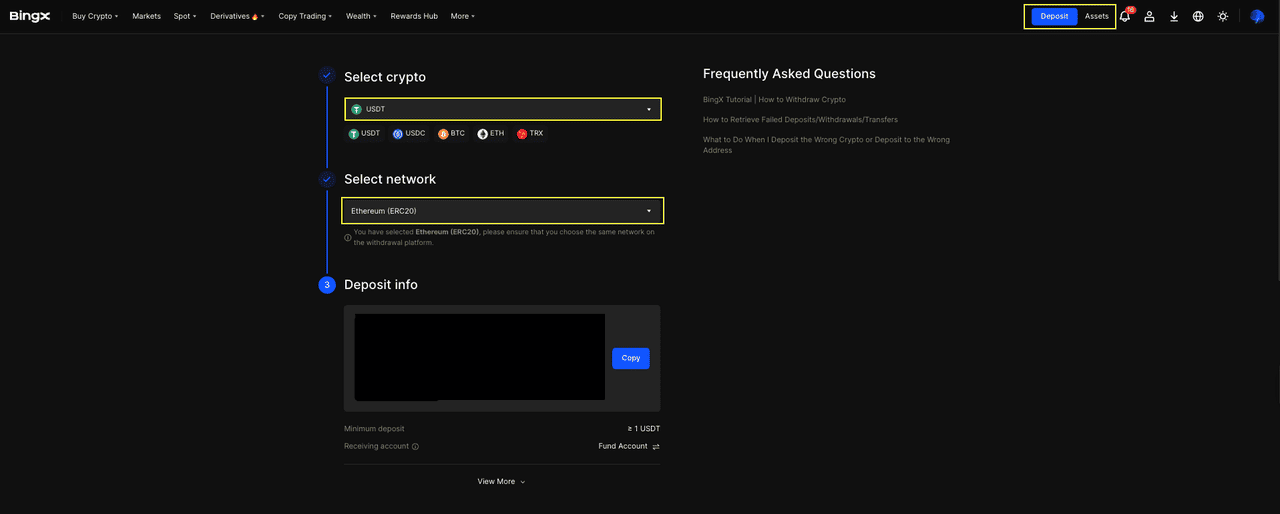
Task: Open the Buy Crypto menu
Action: pyautogui.click(x=95, y=16)
